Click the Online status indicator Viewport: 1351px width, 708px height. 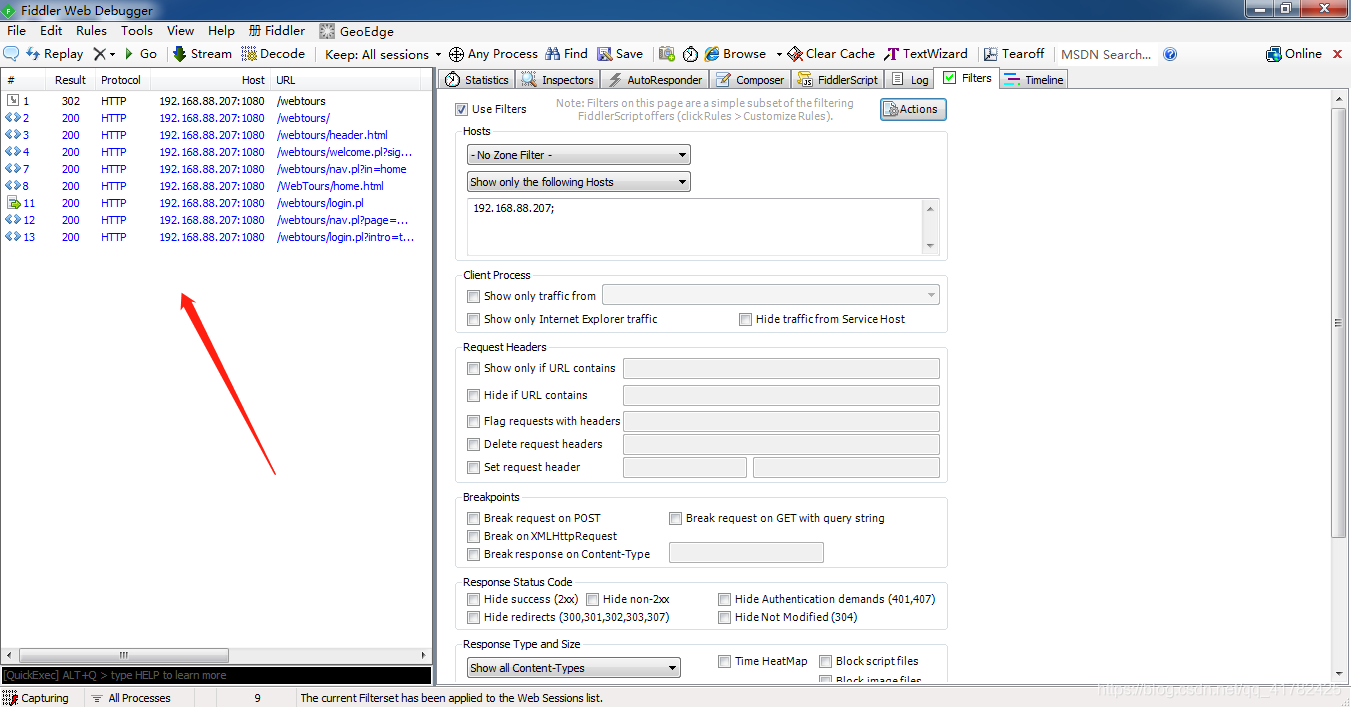point(1294,54)
